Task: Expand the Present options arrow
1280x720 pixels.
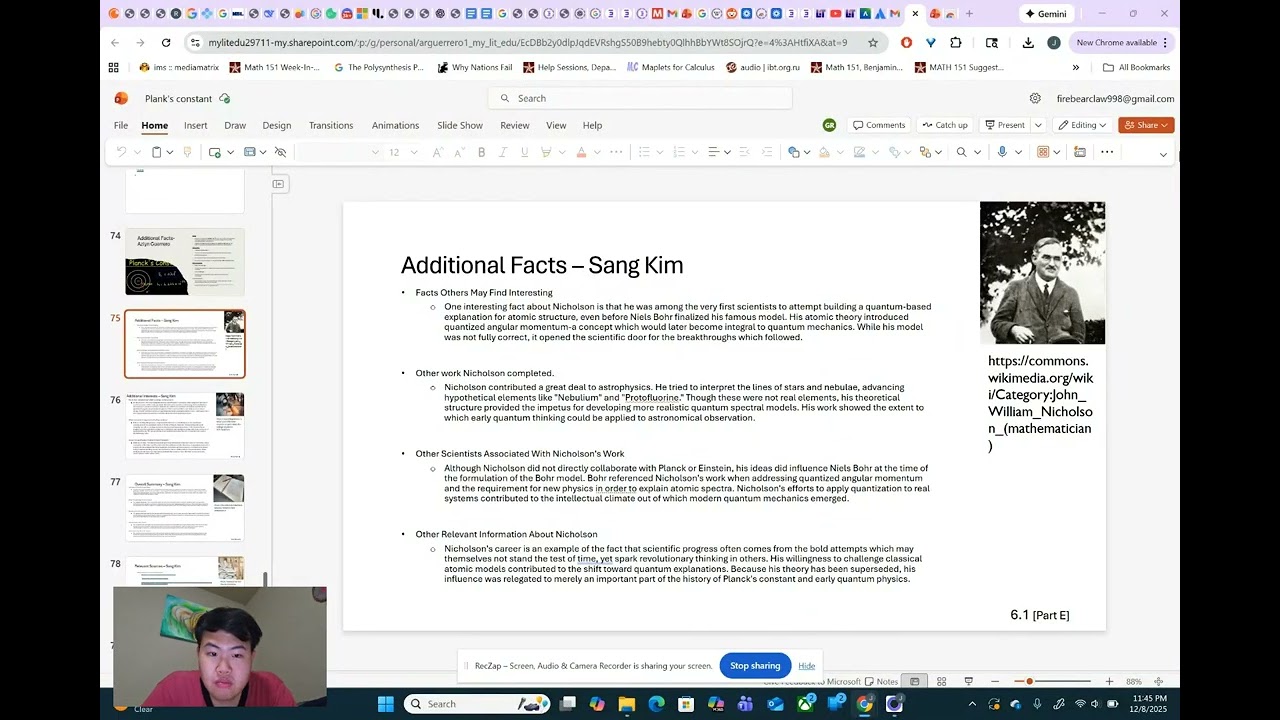Action: coord(1038,125)
